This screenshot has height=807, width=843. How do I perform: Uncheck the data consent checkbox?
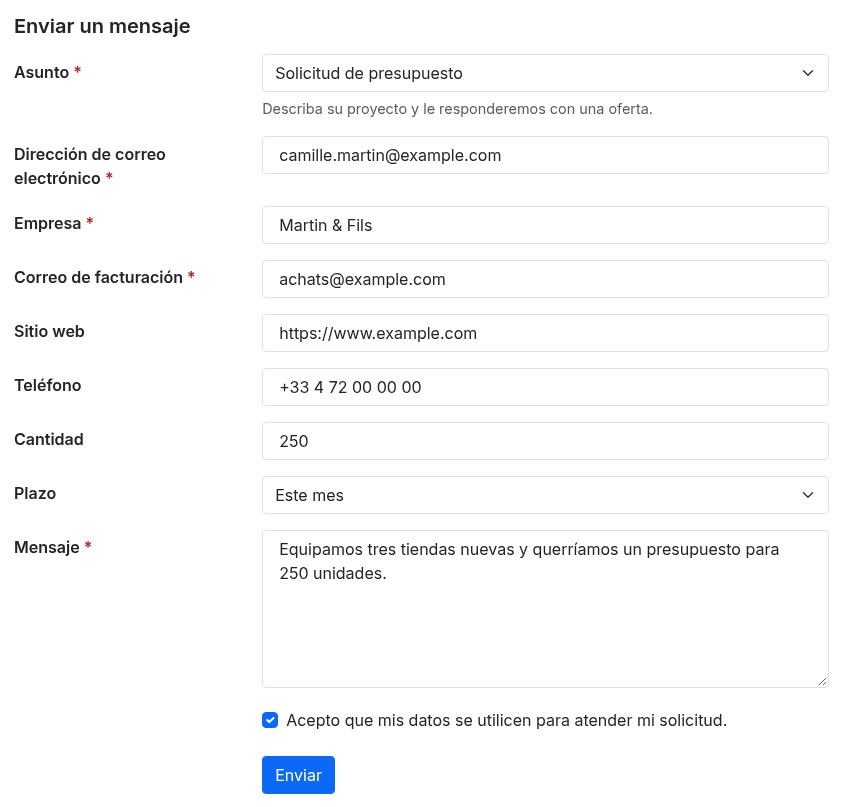270,720
